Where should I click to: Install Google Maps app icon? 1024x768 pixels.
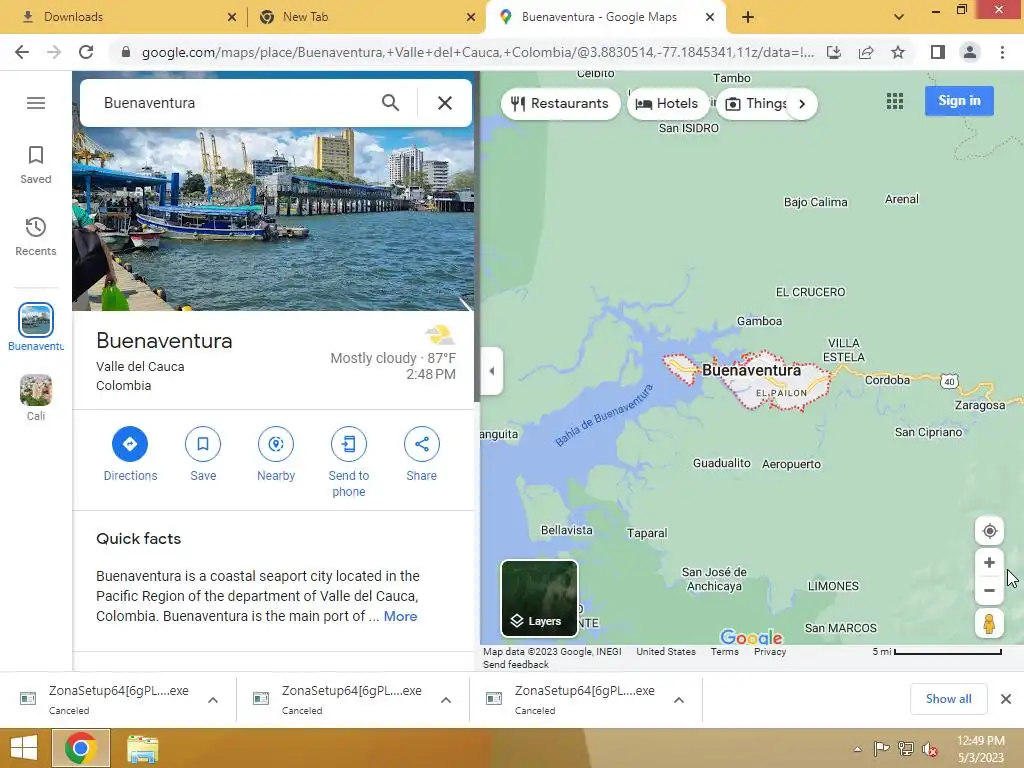pyautogui.click(x=834, y=52)
